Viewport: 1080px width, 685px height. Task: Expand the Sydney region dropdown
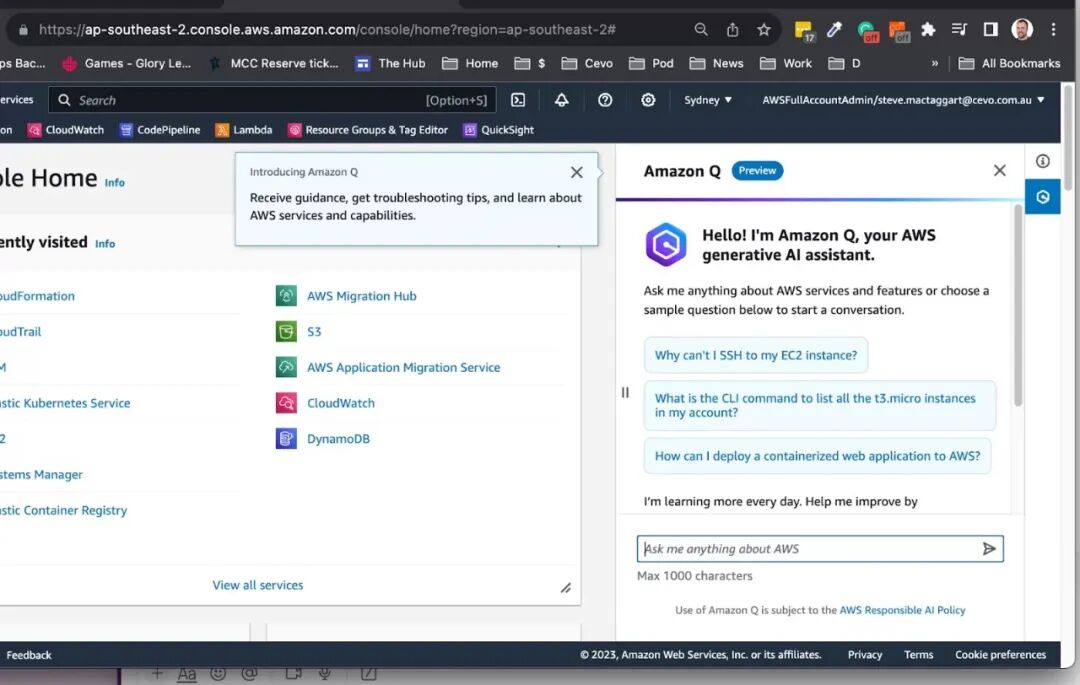click(707, 100)
